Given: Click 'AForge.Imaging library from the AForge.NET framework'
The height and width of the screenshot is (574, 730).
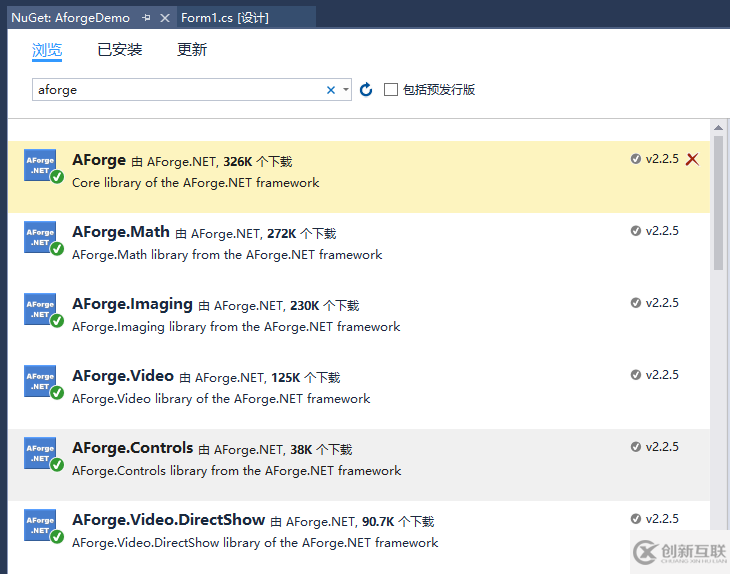Looking at the screenshot, I should 236,327.
